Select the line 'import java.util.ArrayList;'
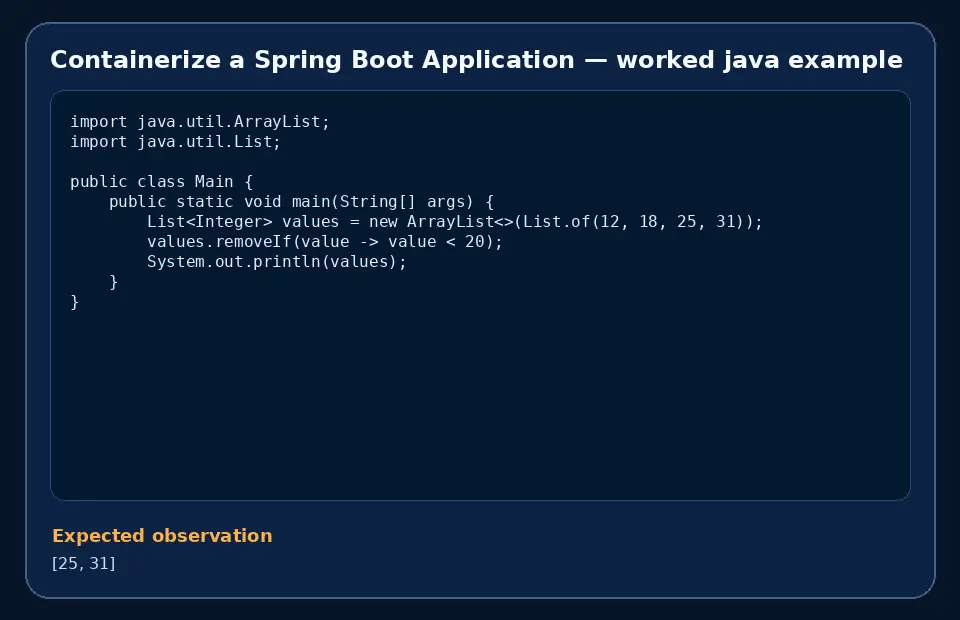This screenshot has width=960, height=620. coord(200,122)
